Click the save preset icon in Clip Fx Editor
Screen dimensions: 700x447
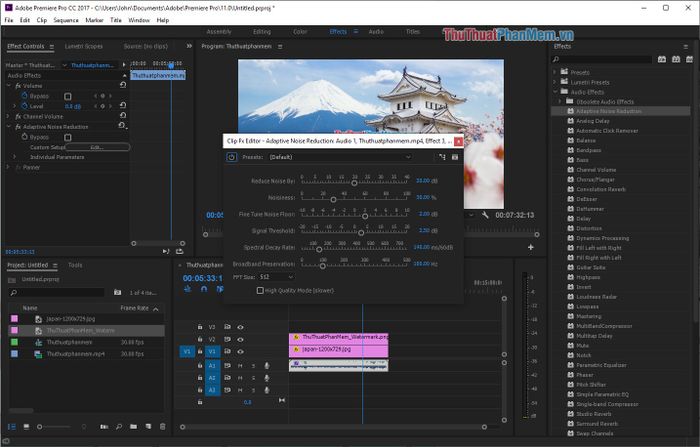454,157
